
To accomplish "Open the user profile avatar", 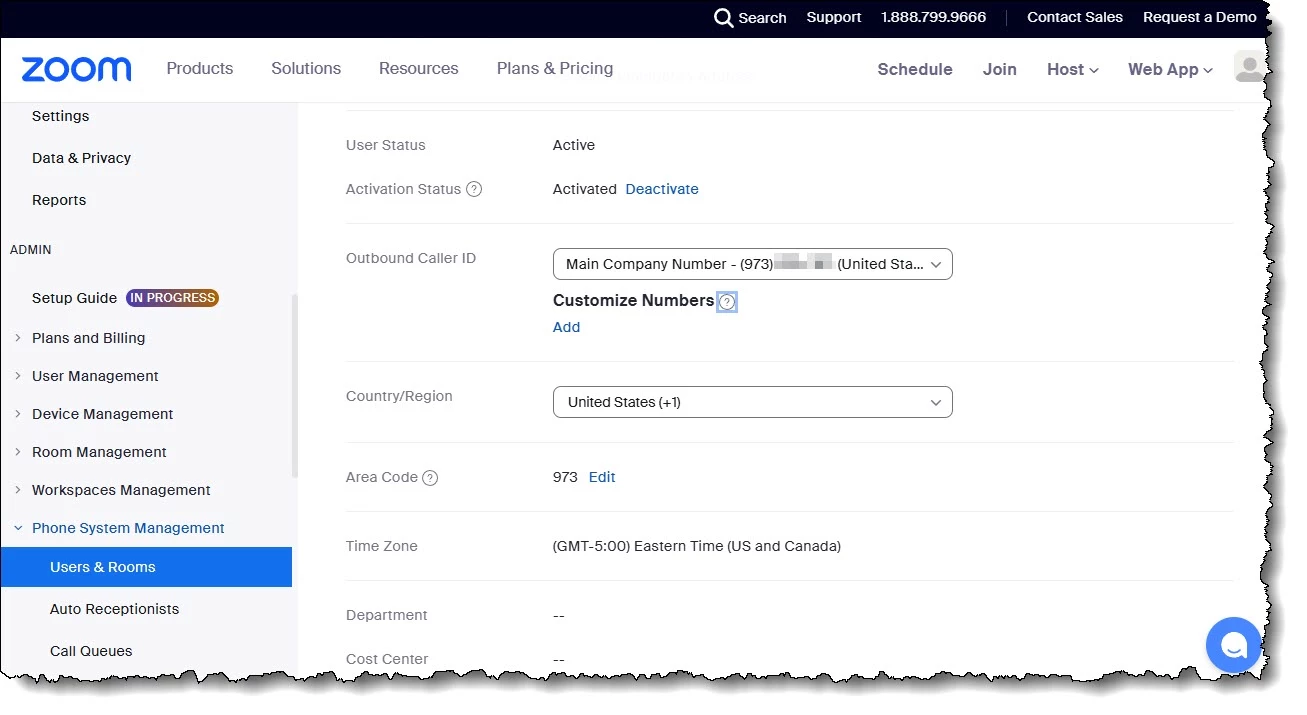I will 1248,67.
